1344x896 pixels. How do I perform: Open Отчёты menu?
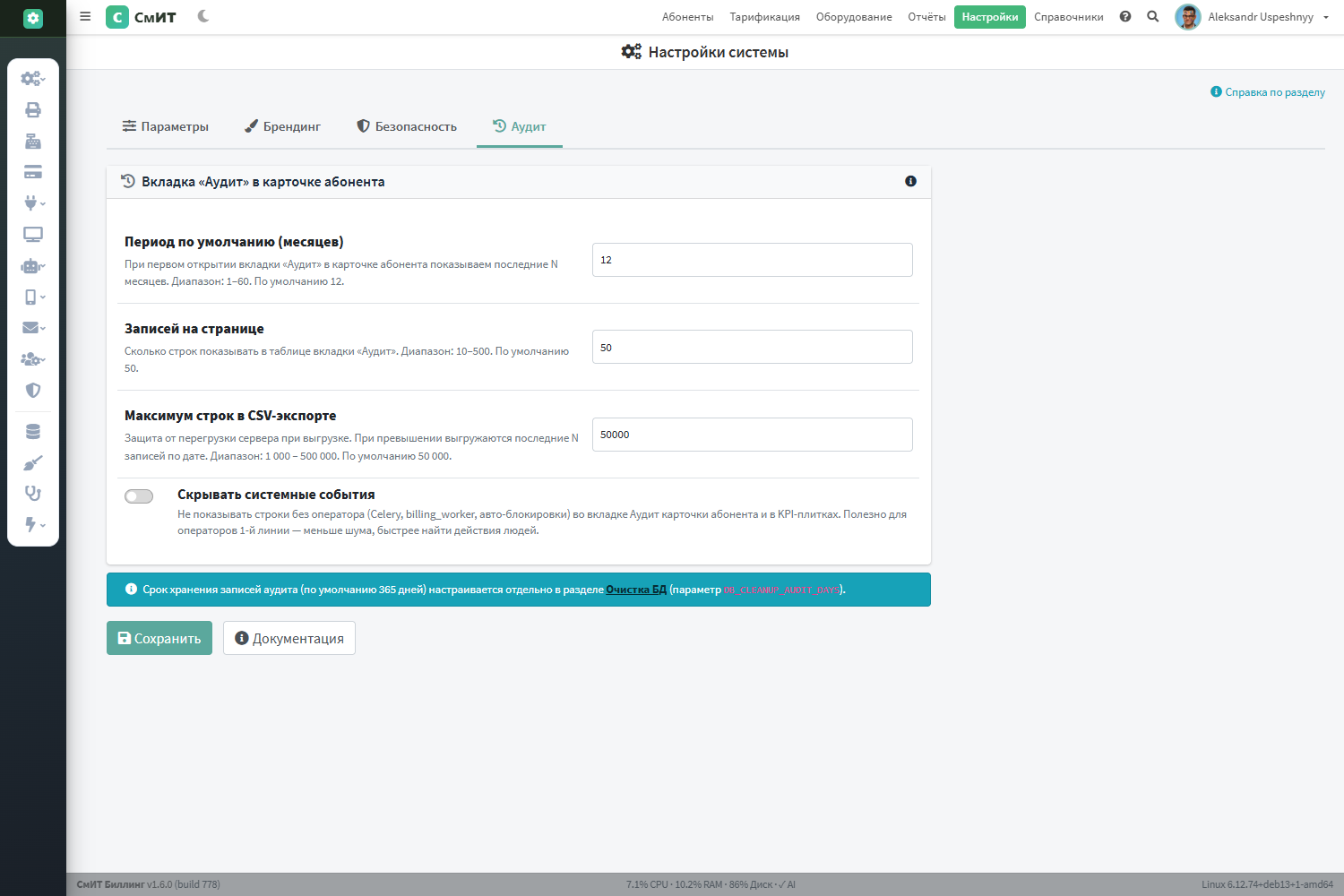pos(926,17)
